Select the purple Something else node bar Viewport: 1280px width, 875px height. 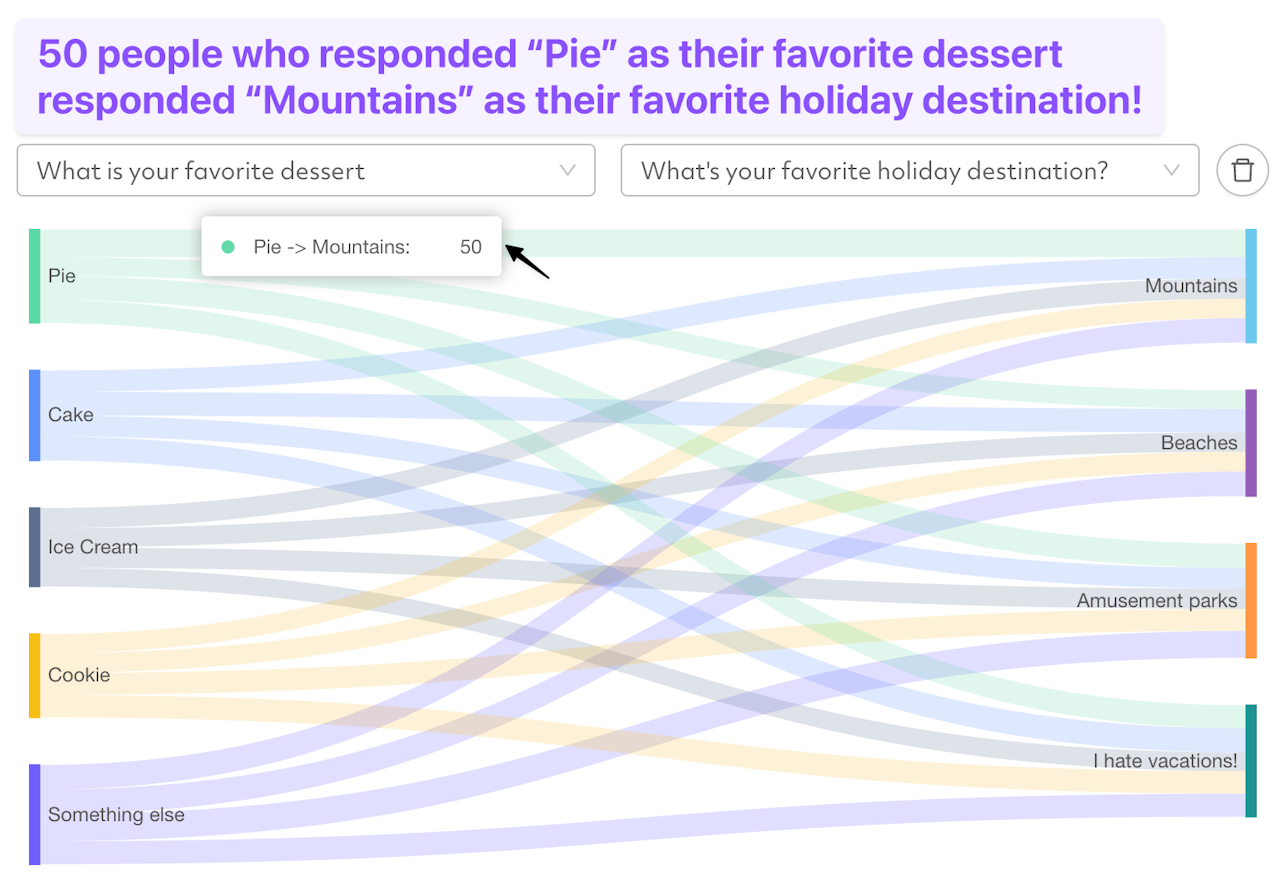pyautogui.click(x=35, y=814)
